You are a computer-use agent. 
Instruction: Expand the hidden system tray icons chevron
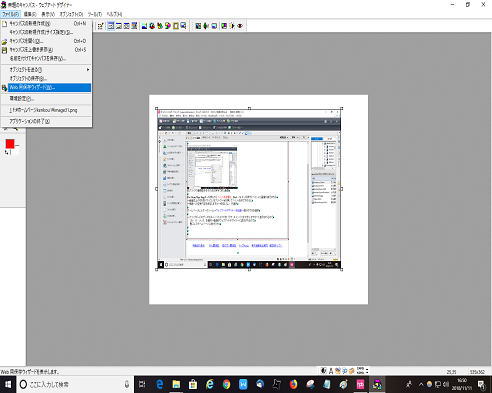tap(421, 385)
